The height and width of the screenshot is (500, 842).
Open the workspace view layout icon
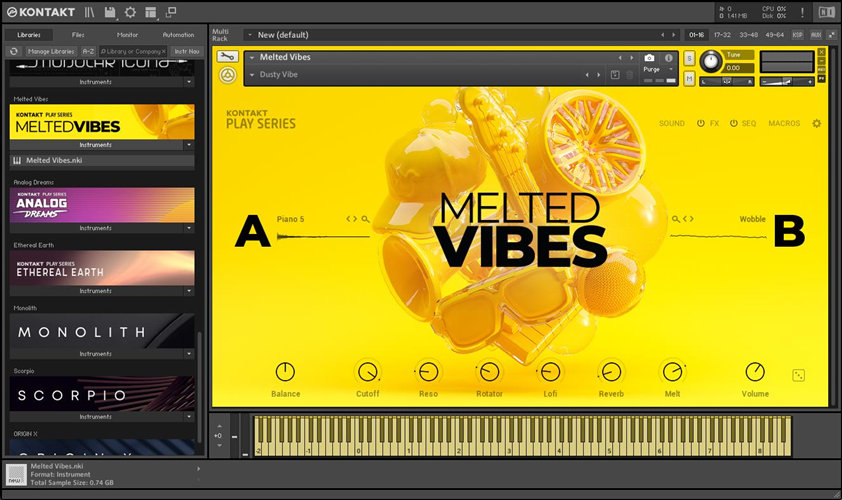click(151, 12)
